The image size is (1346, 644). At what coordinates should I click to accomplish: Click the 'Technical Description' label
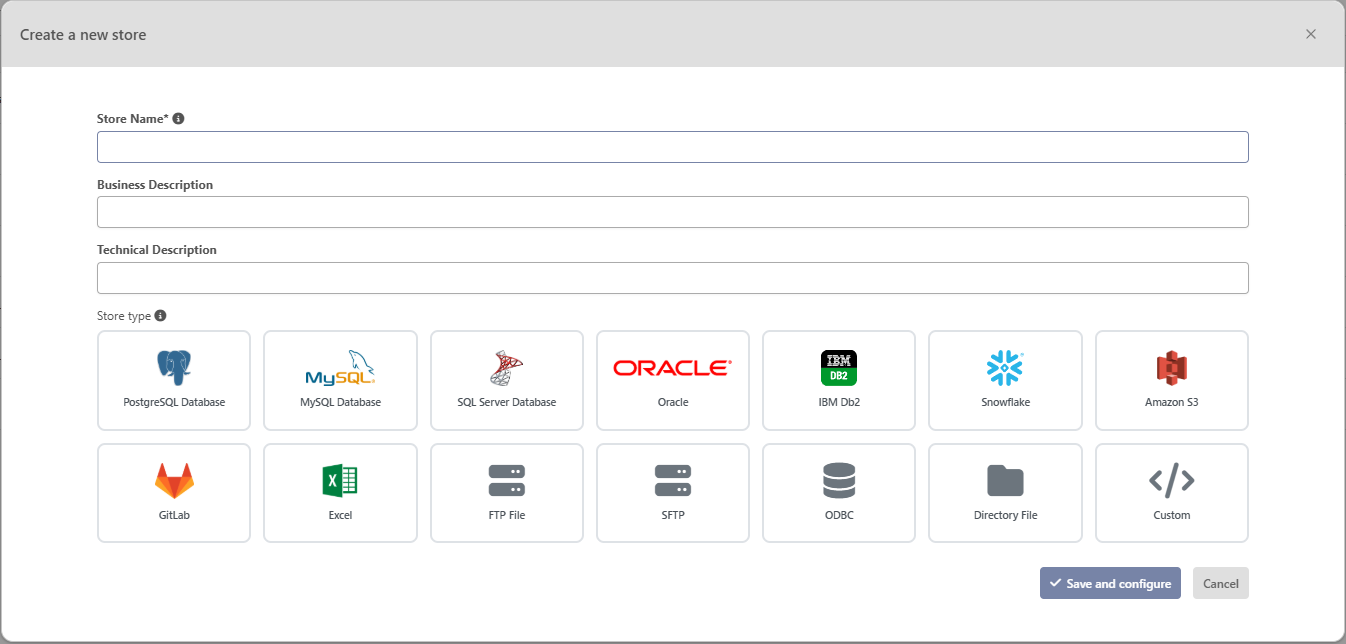point(157,250)
